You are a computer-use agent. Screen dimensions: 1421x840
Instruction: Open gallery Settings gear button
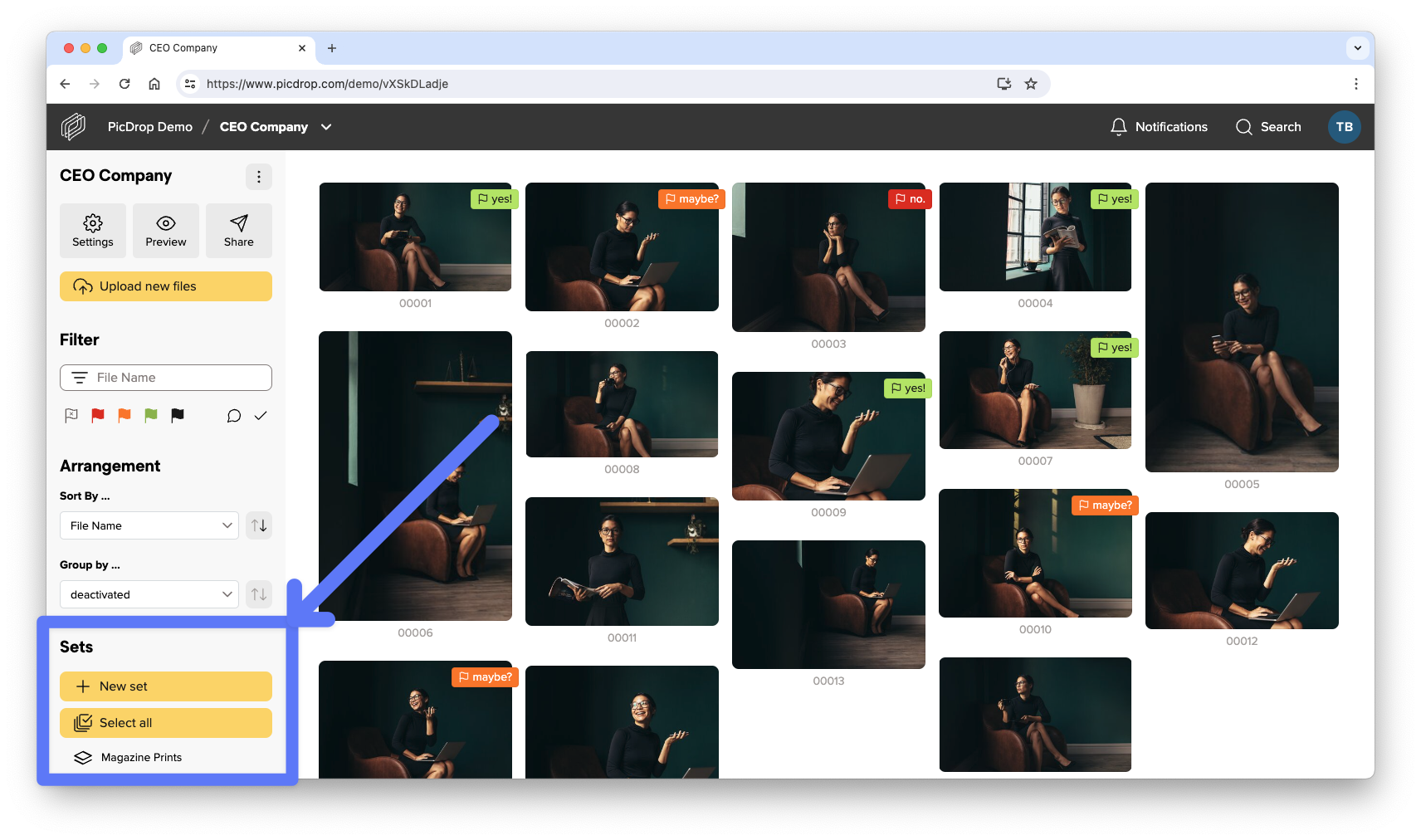(x=93, y=231)
